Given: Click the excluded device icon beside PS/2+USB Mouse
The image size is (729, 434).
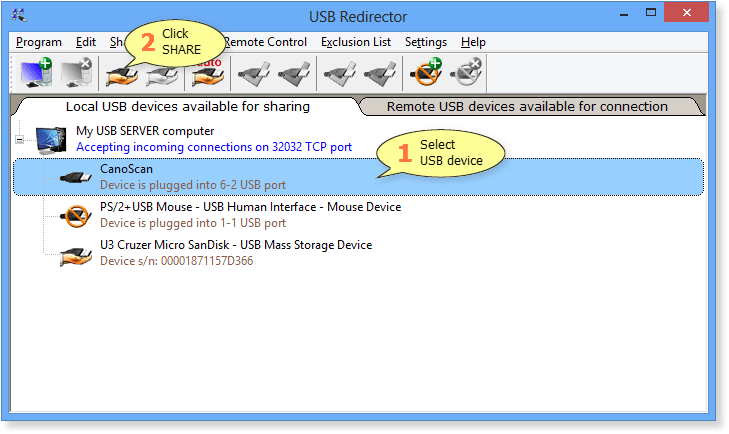Looking at the screenshot, I should pyautogui.click(x=76, y=215).
